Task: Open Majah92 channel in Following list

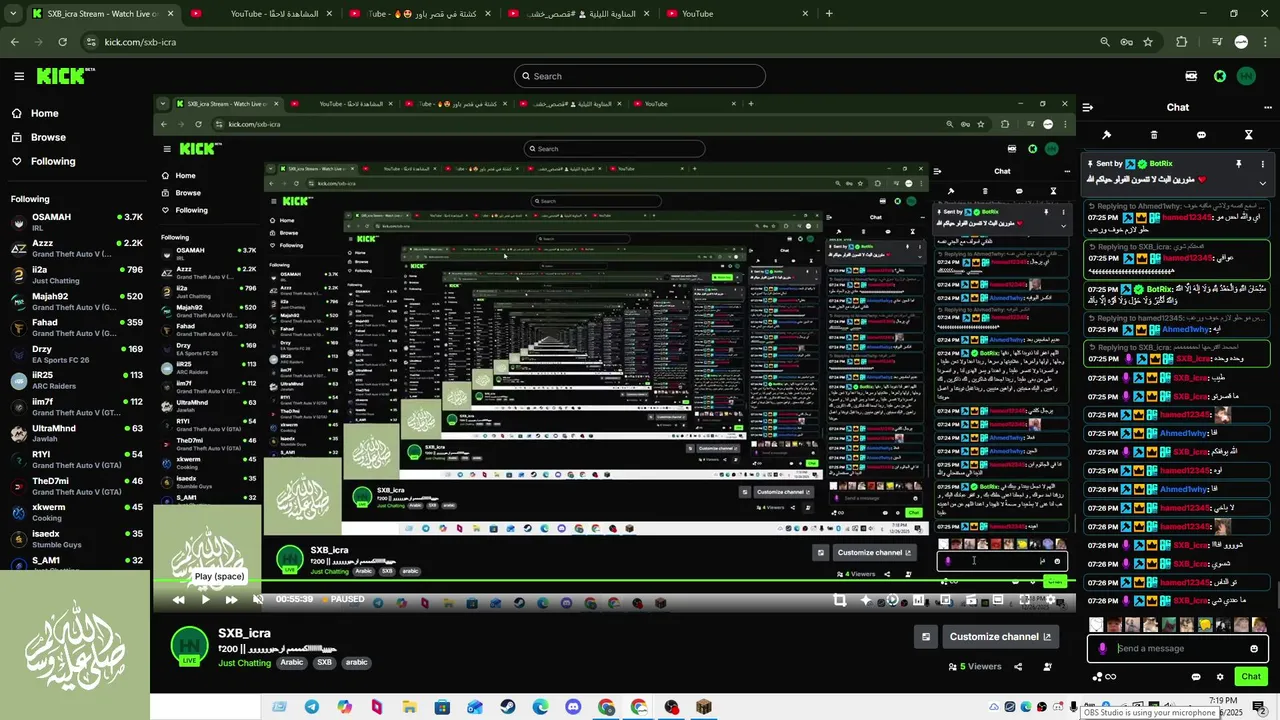Action: [76, 301]
